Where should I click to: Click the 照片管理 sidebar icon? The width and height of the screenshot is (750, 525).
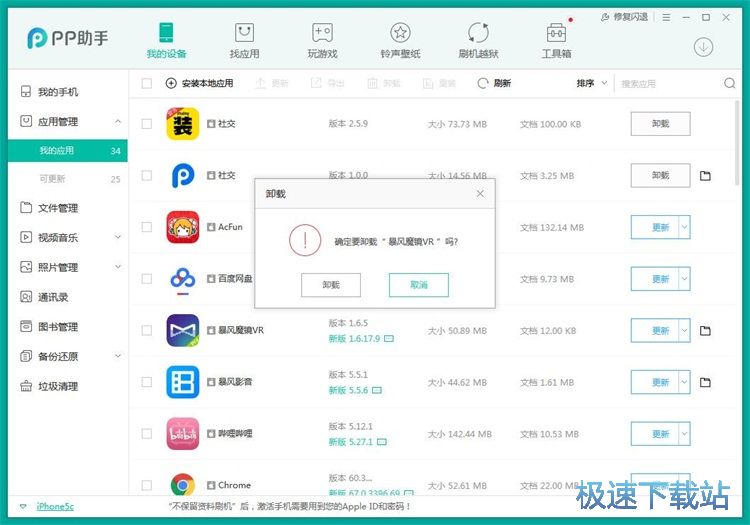[x=26, y=266]
